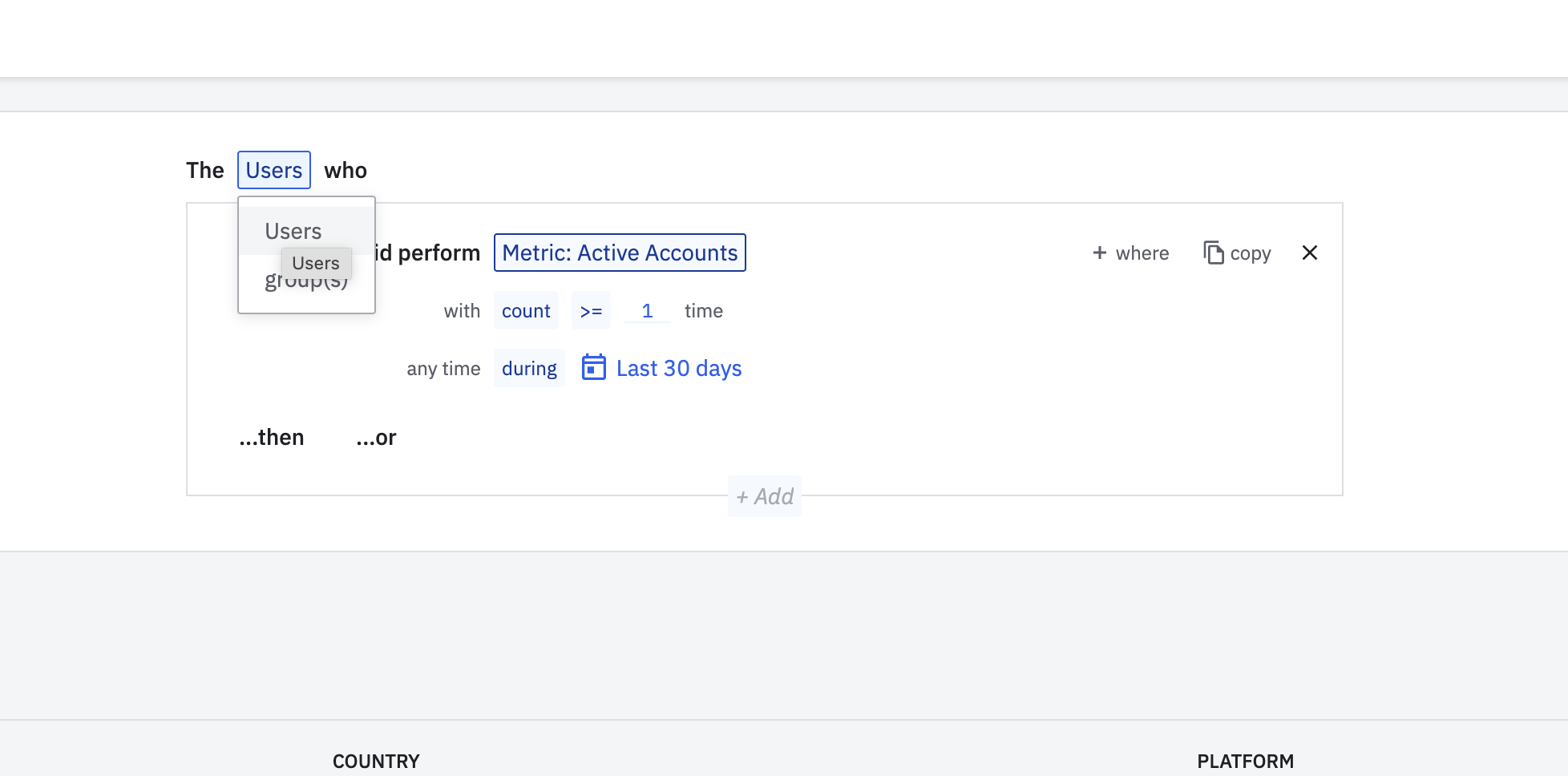Open the Users cohort type dropdown
This screenshot has width=1568, height=776.
274,170
